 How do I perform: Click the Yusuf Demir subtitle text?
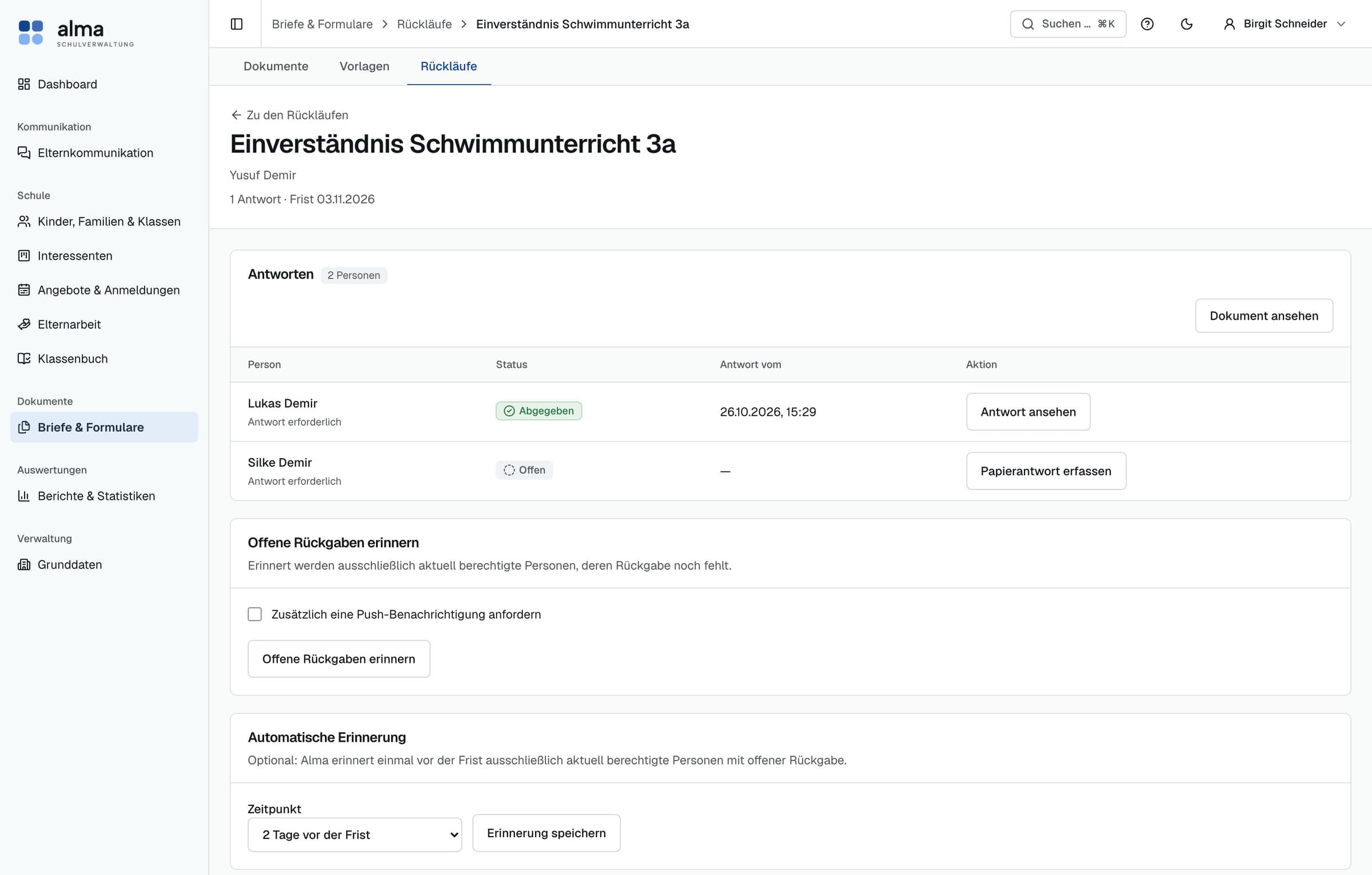tap(262, 175)
